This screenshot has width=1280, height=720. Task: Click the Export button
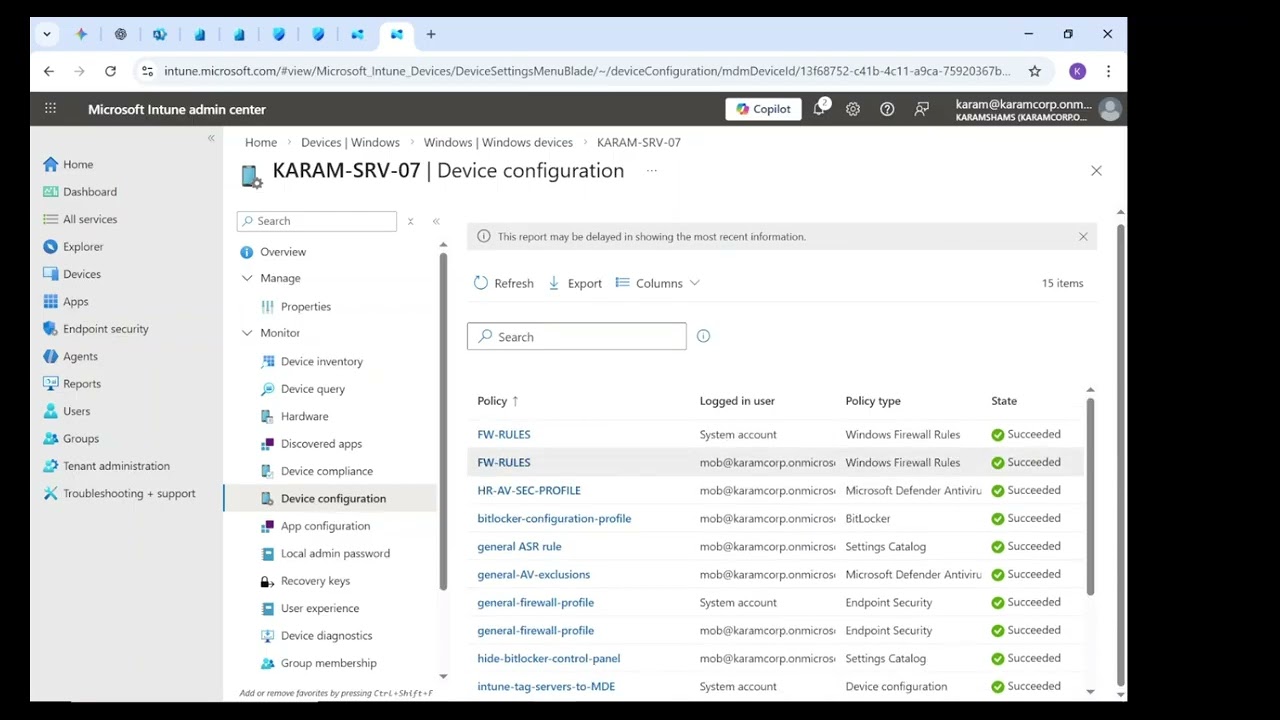[575, 283]
